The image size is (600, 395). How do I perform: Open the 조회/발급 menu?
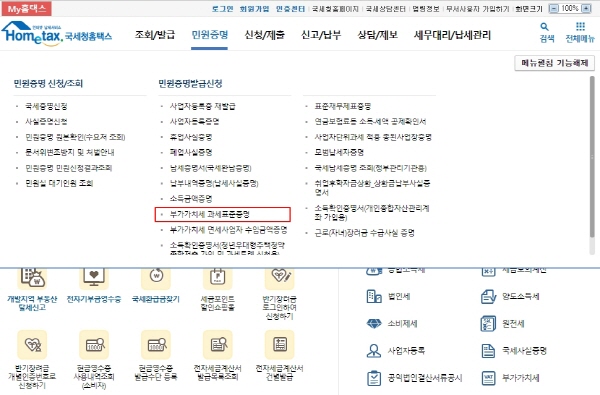click(155, 35)
